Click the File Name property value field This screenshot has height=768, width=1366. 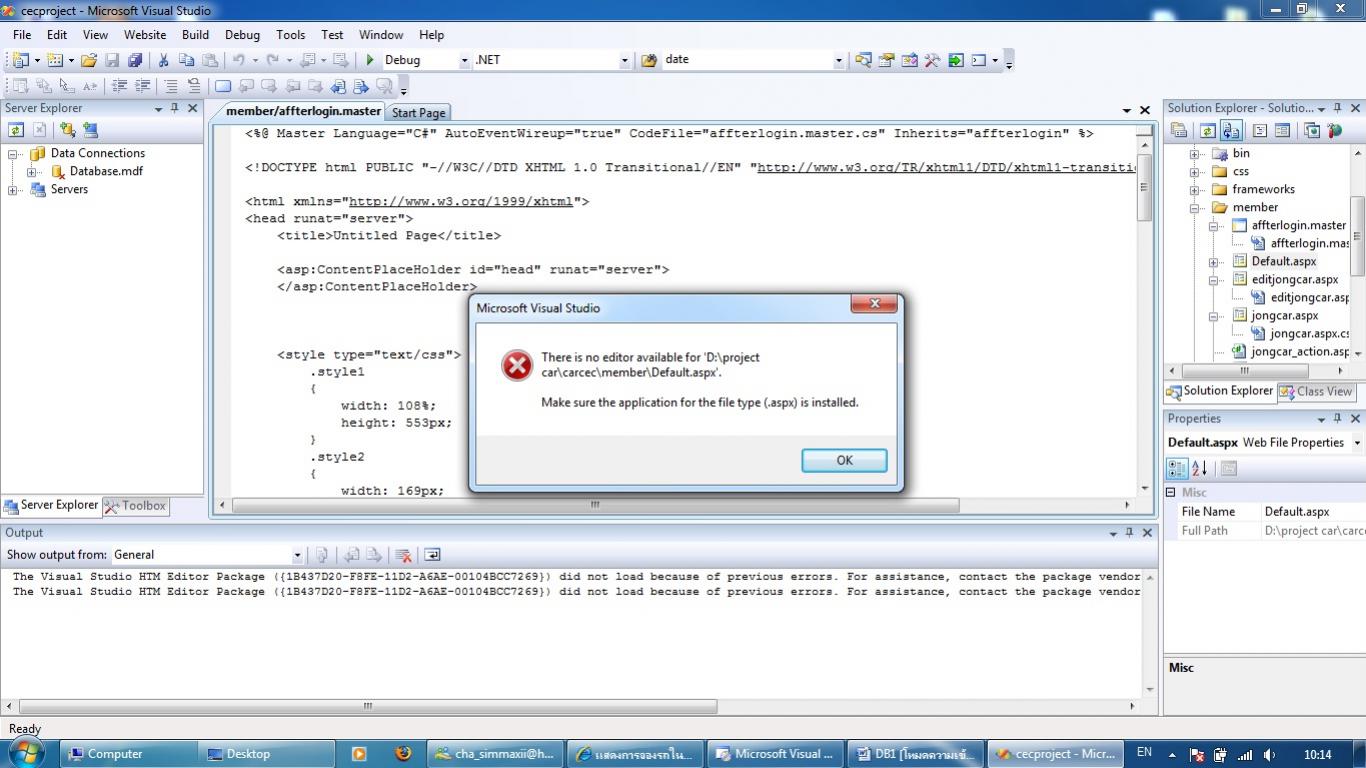(1313, 512)
